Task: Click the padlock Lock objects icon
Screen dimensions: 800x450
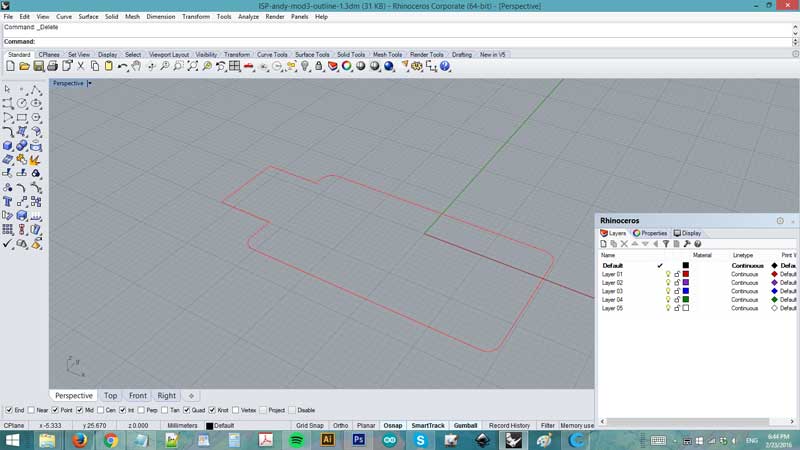Action: coord(318,66)
